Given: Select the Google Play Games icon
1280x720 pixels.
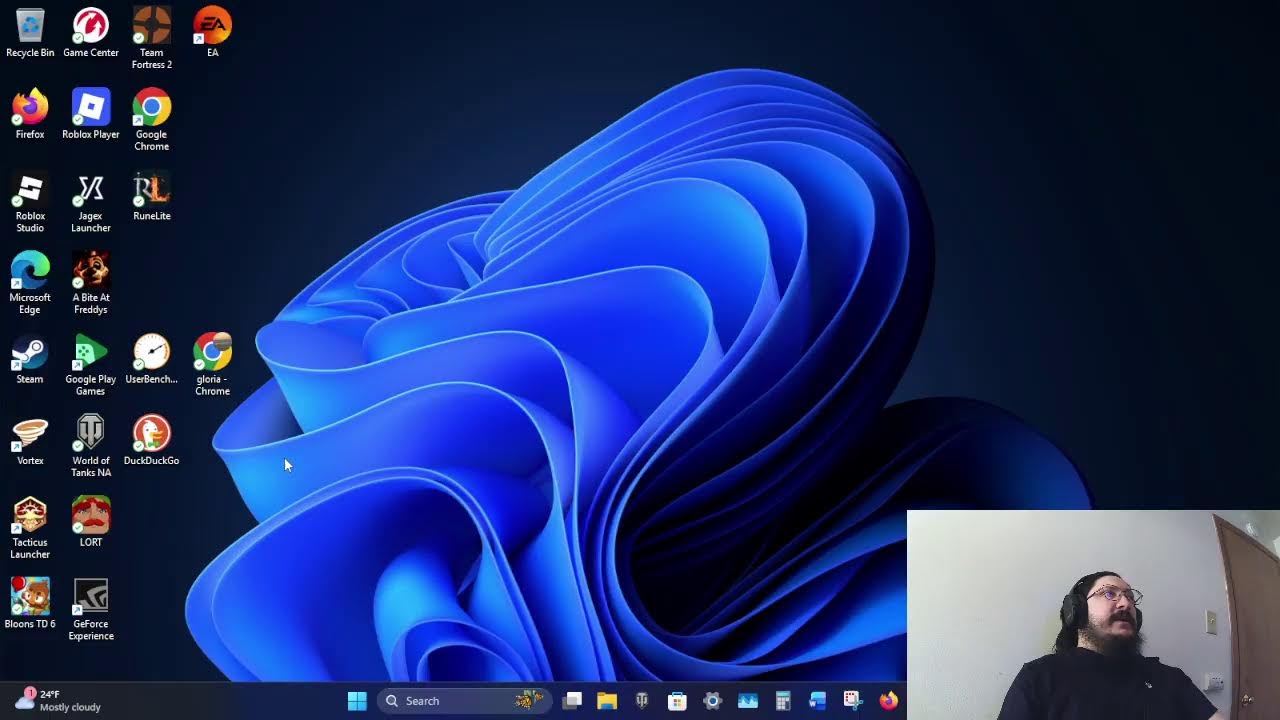Looking at the screenshot, I should click(x=91, y=366).
